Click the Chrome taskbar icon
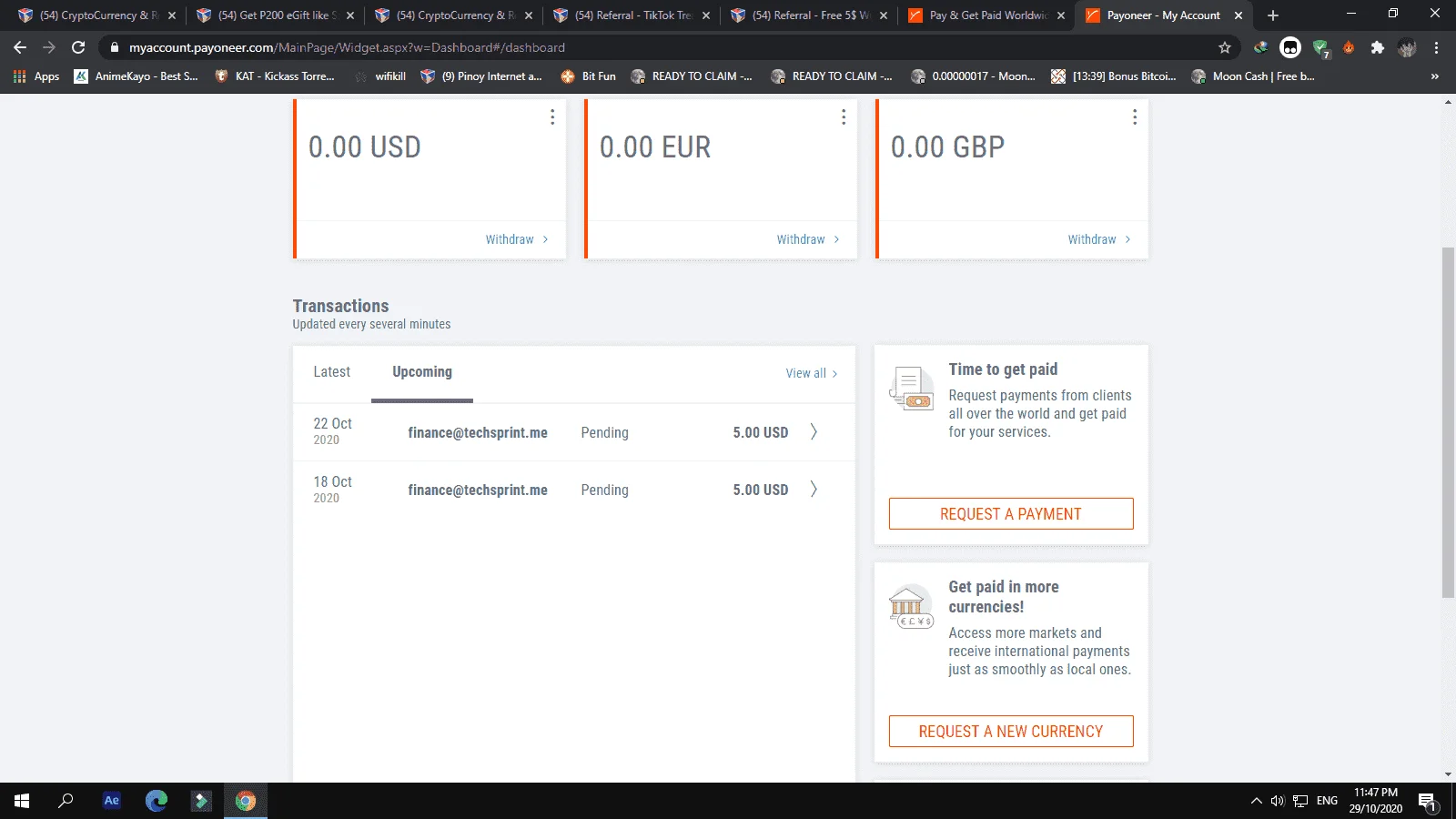1456x819 pixels. tap(246, 801)
